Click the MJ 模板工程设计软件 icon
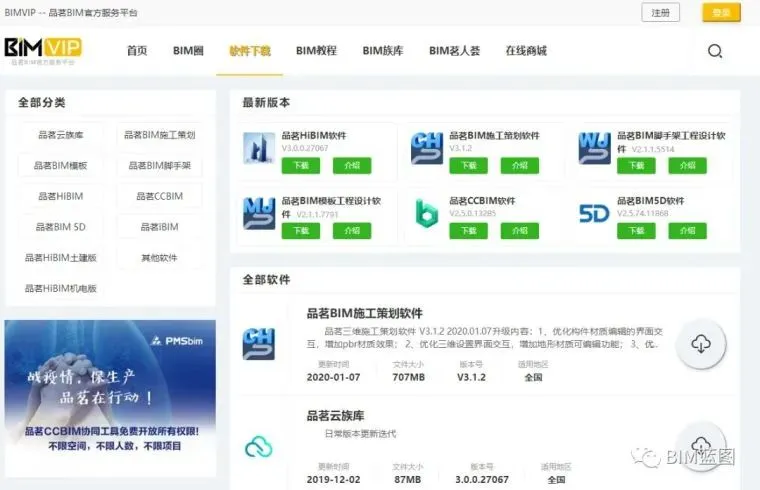760x490 pixels. point(259,213)
